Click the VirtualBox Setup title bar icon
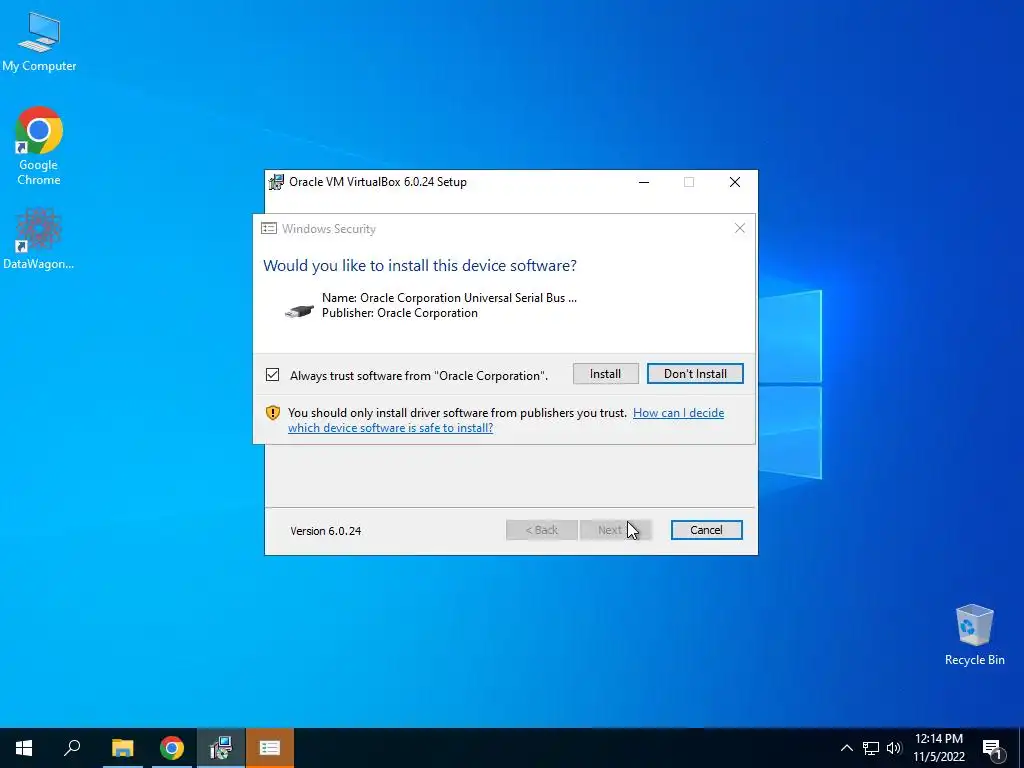This screenshot has width=1024, height=768. click(277, 182)
